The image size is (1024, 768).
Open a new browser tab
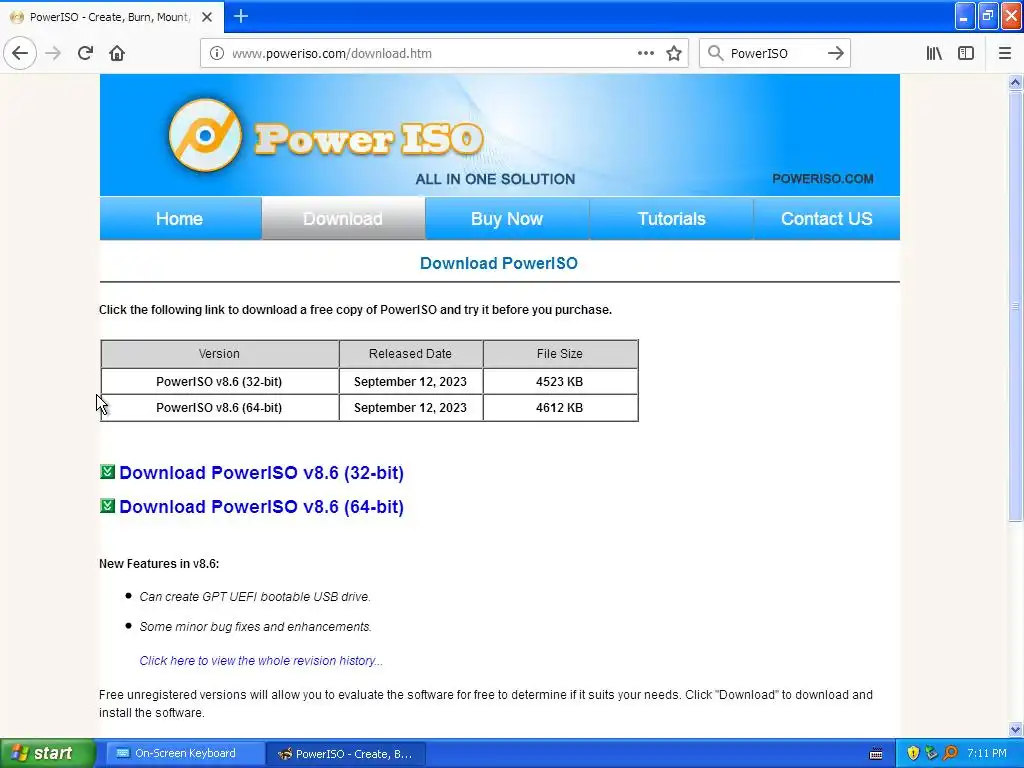[240, 16]
